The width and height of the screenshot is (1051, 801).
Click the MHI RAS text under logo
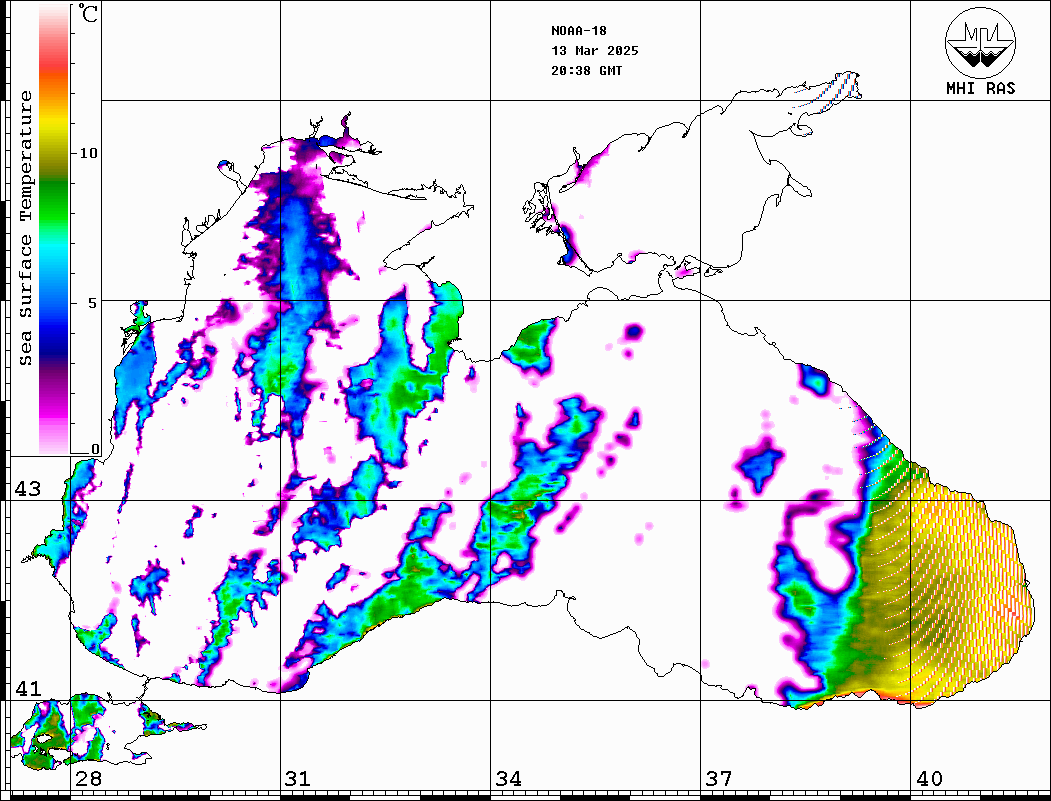980,89
